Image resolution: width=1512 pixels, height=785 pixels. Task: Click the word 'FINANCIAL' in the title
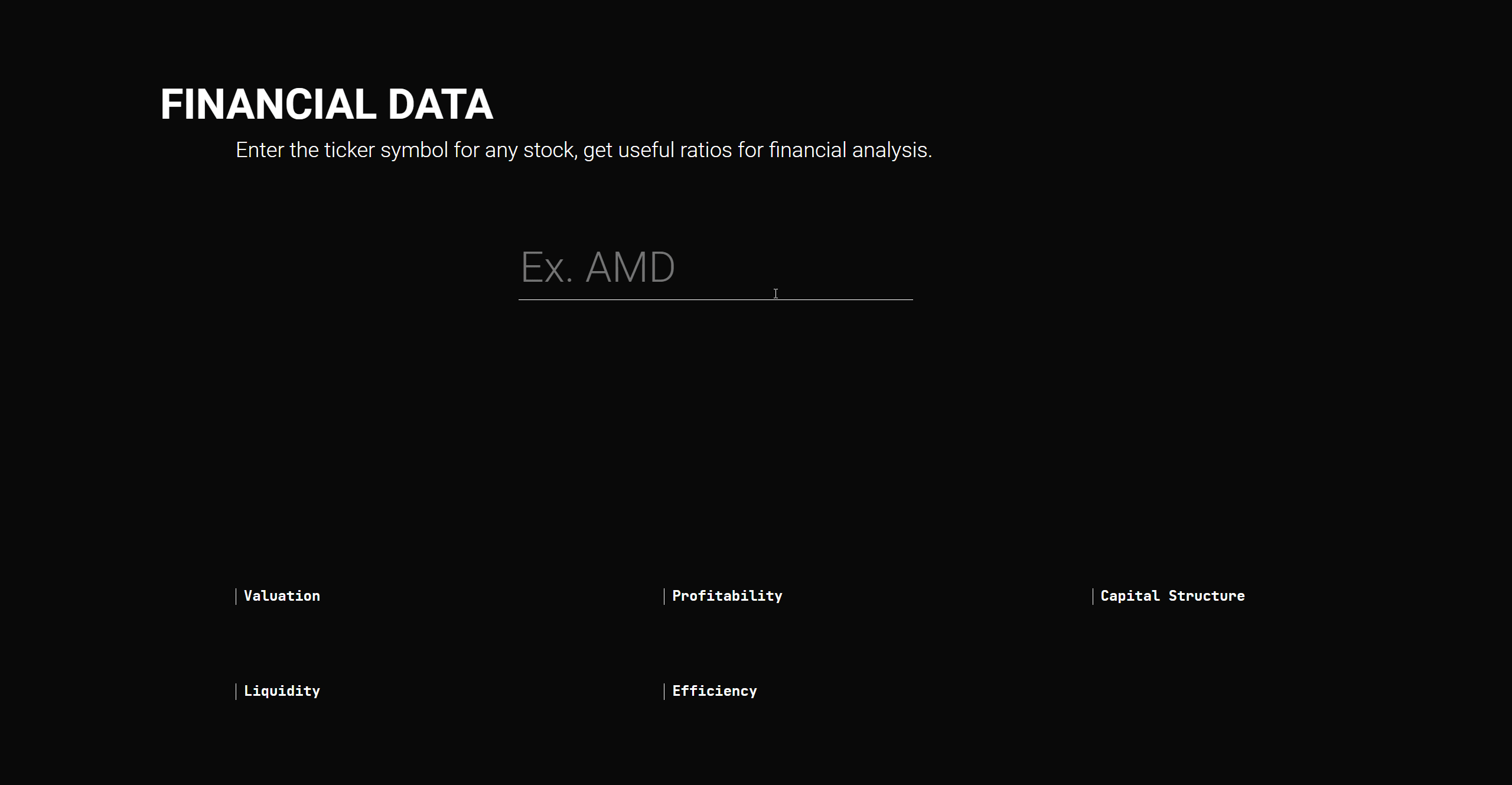click(x=268, y=105)
